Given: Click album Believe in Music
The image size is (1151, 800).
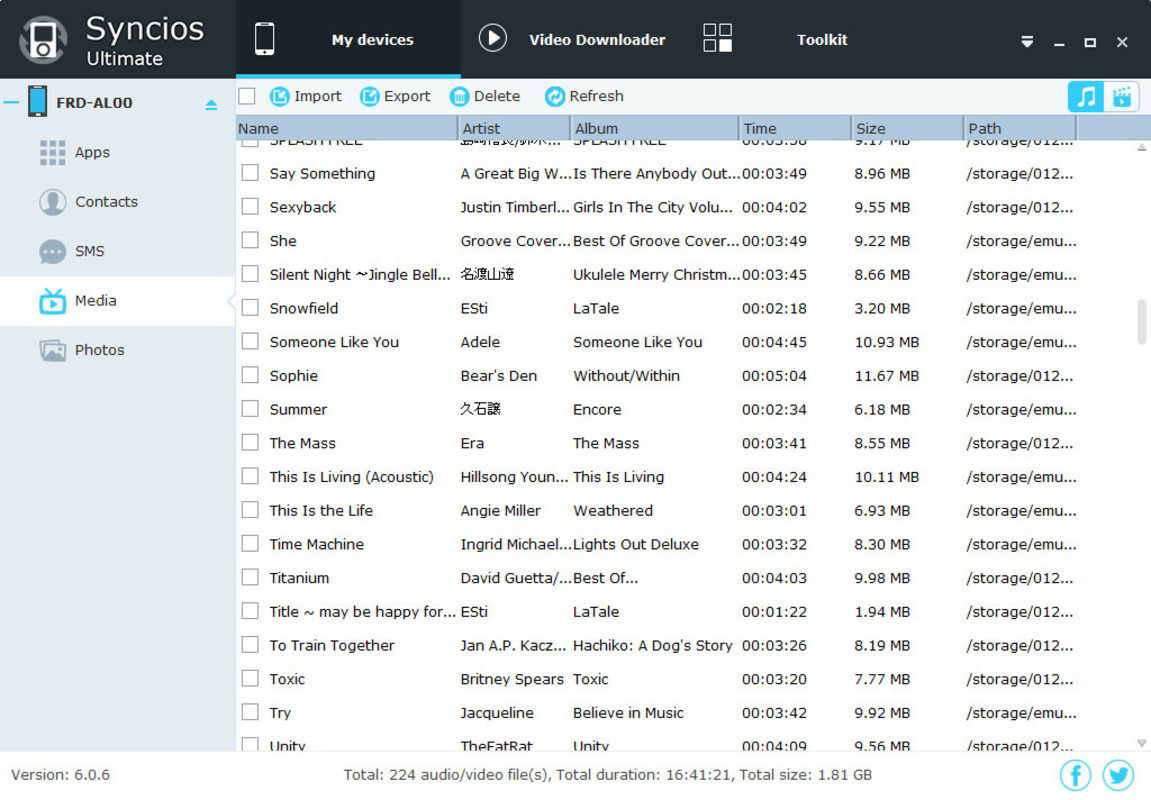Looking at the screenshot, I should pos(628,713).
